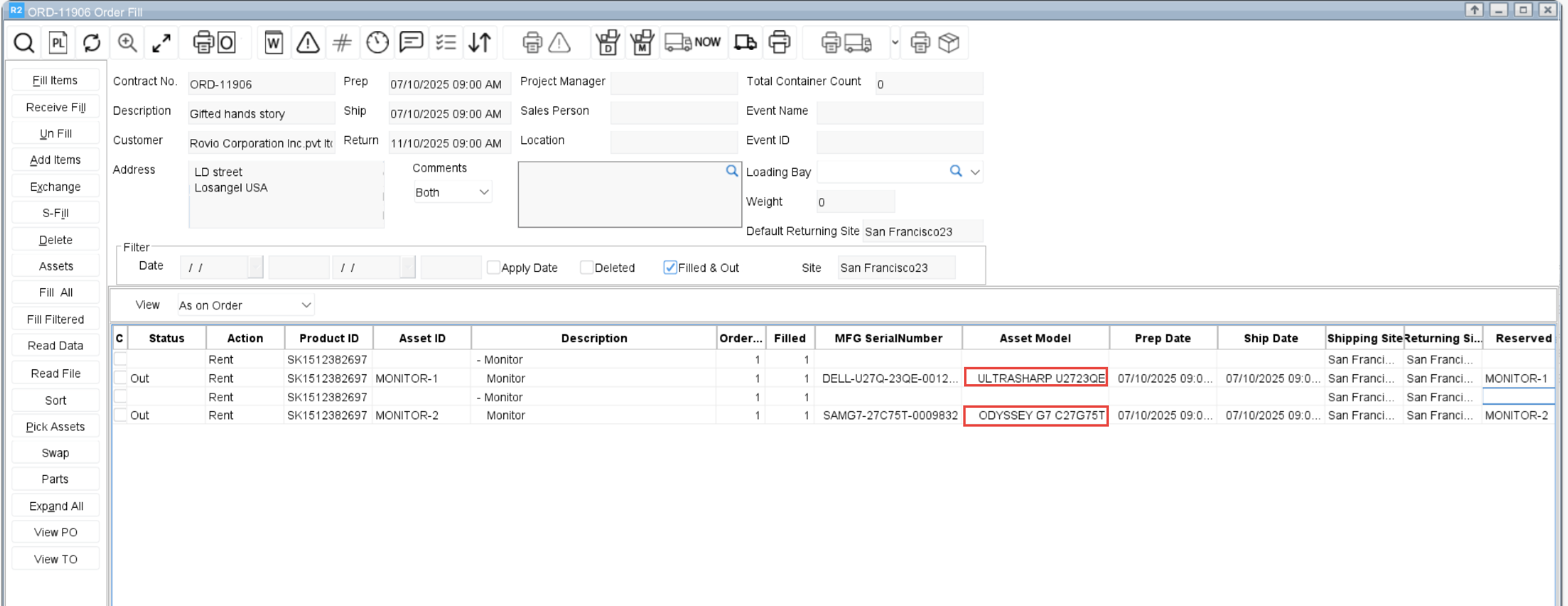Click the Asset Model column header
Screen dimensions: 1568x606
click(1035, 338)
